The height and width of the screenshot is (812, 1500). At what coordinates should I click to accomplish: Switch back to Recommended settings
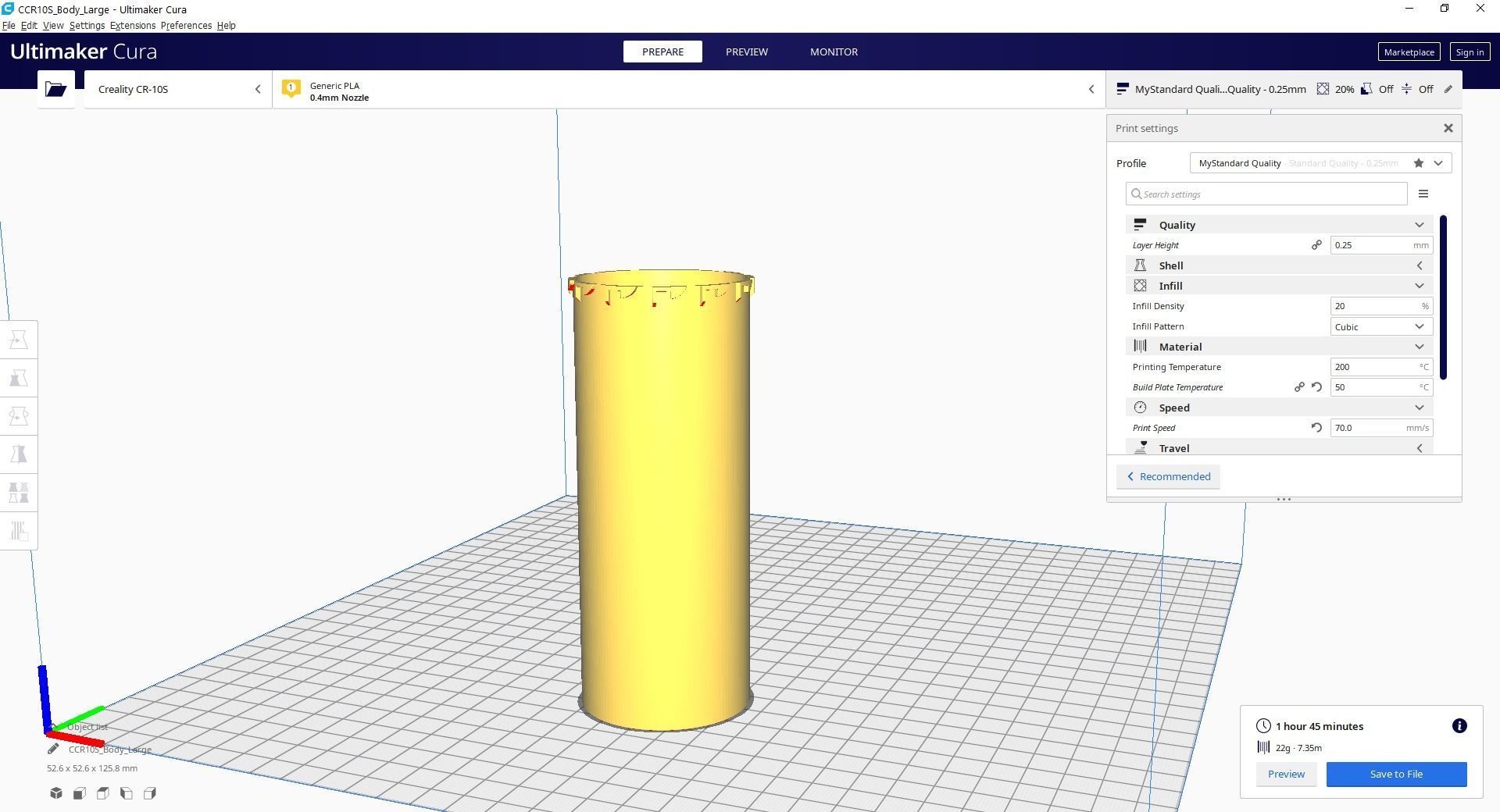[x=1168, y=477]
